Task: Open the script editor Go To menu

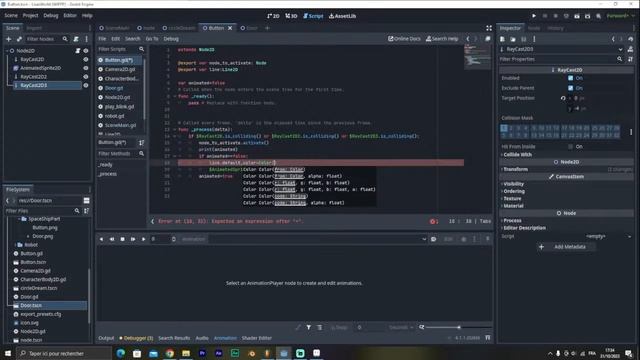Action: pyautogui.click(x=152, y=39)
